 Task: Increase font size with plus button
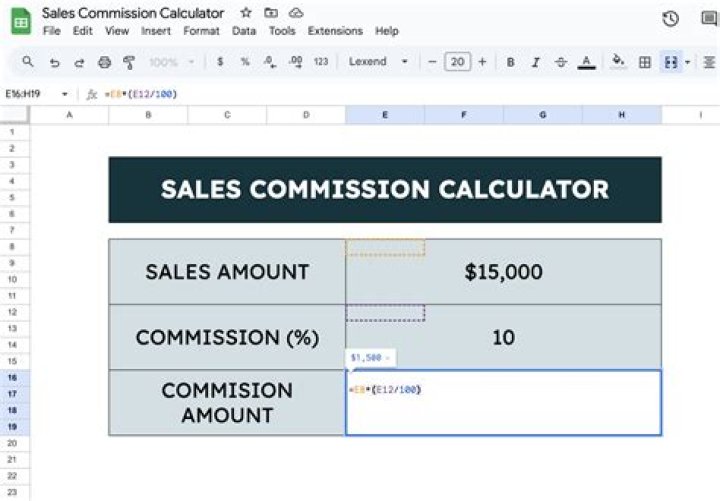coord(482,62)
